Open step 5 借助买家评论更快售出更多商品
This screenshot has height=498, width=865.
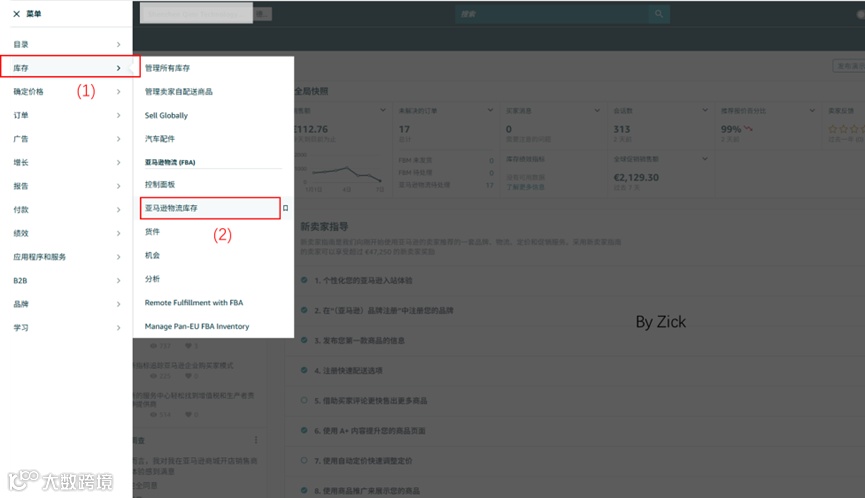tap(370, 401)
